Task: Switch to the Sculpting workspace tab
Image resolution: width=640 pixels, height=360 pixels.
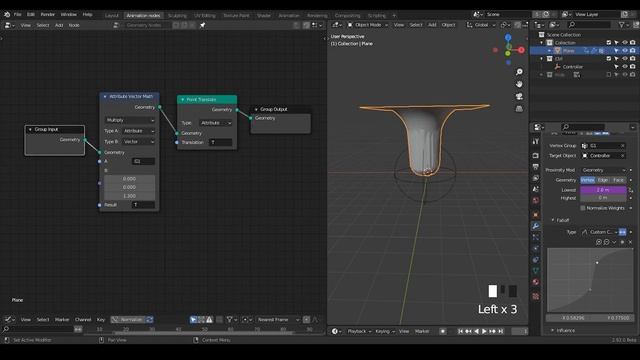Action: (x=177, y=16)
